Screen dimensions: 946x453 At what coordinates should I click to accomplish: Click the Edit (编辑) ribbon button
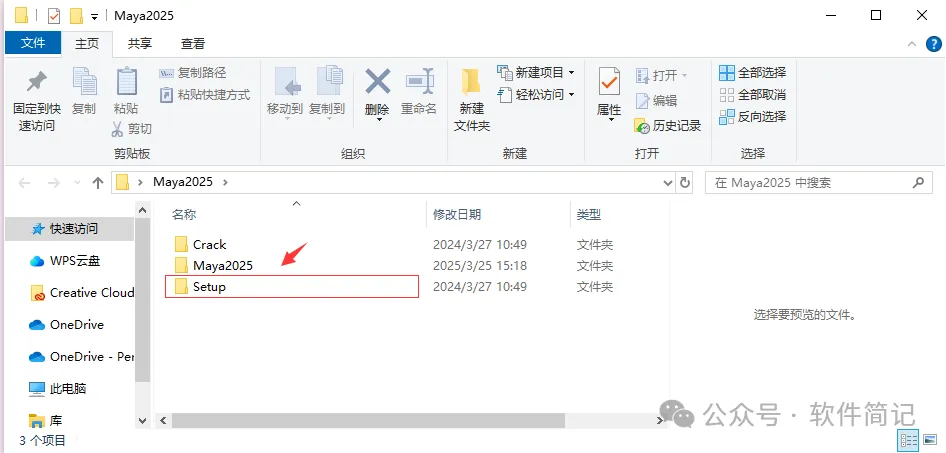pyautogui.click(x=656, y=101)
